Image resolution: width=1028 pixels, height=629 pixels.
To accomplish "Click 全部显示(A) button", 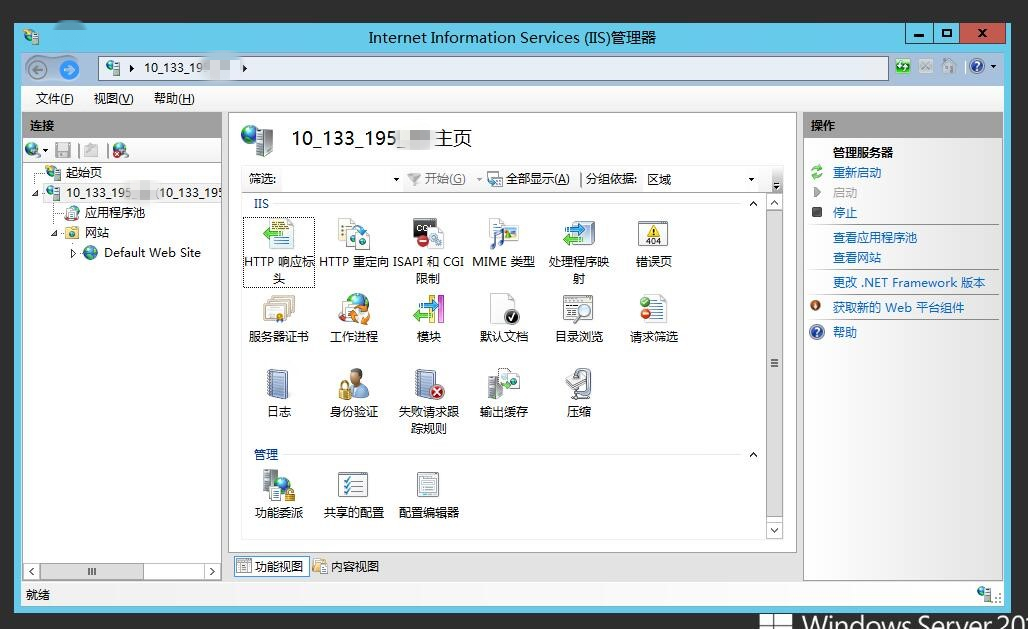I will click(528, 179).
